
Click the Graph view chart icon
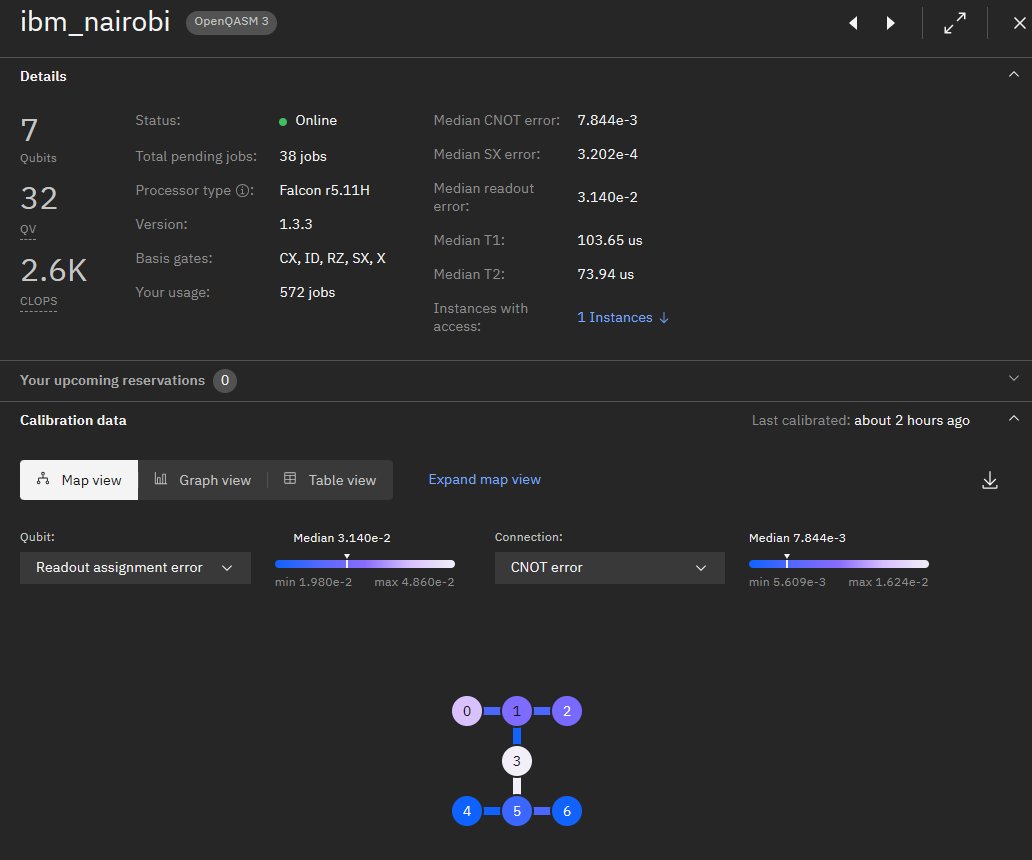(161, 479)
